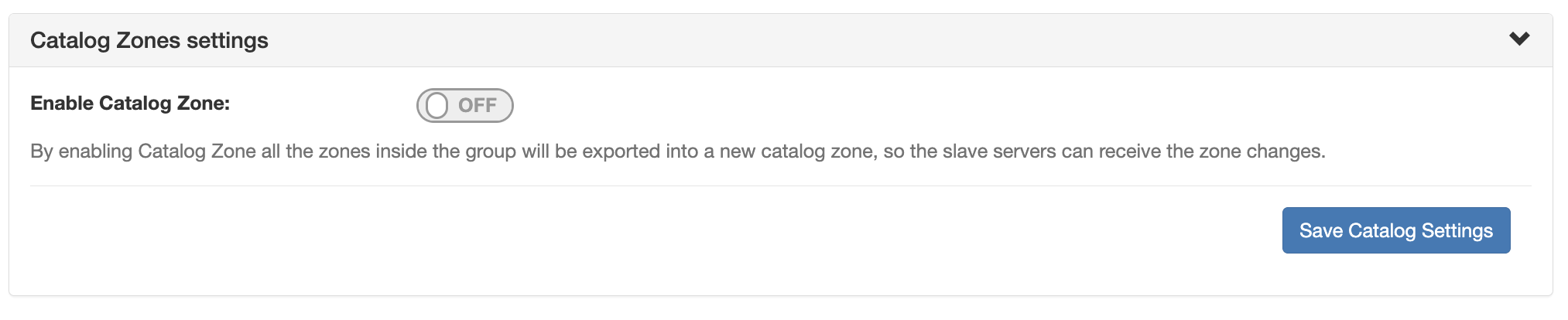Click the Catalog Zones settings heading

tap(149, 40)
